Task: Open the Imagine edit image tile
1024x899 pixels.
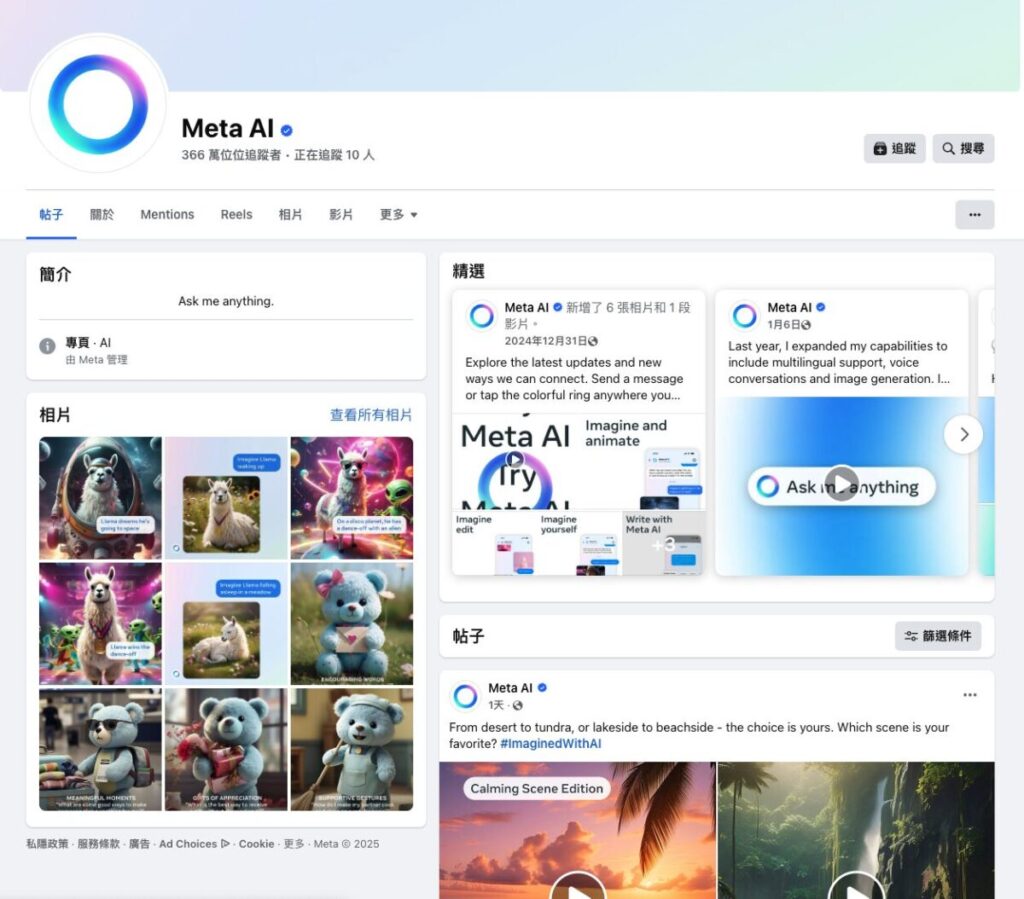Action: point(494,543)
